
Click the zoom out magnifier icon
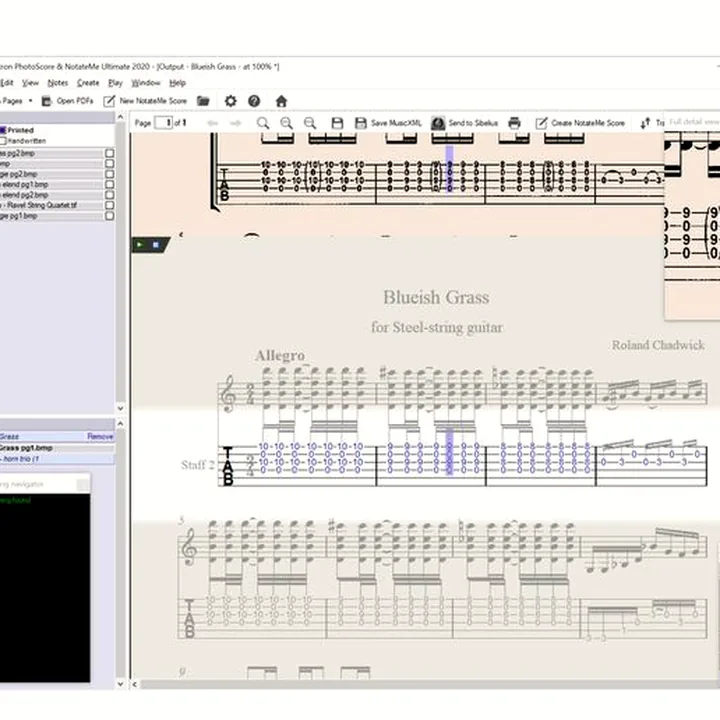310,123
